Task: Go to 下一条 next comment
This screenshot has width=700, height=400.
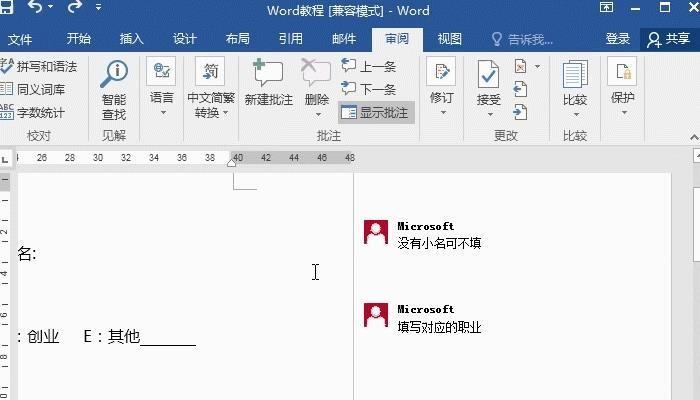Action: (369, 89)
